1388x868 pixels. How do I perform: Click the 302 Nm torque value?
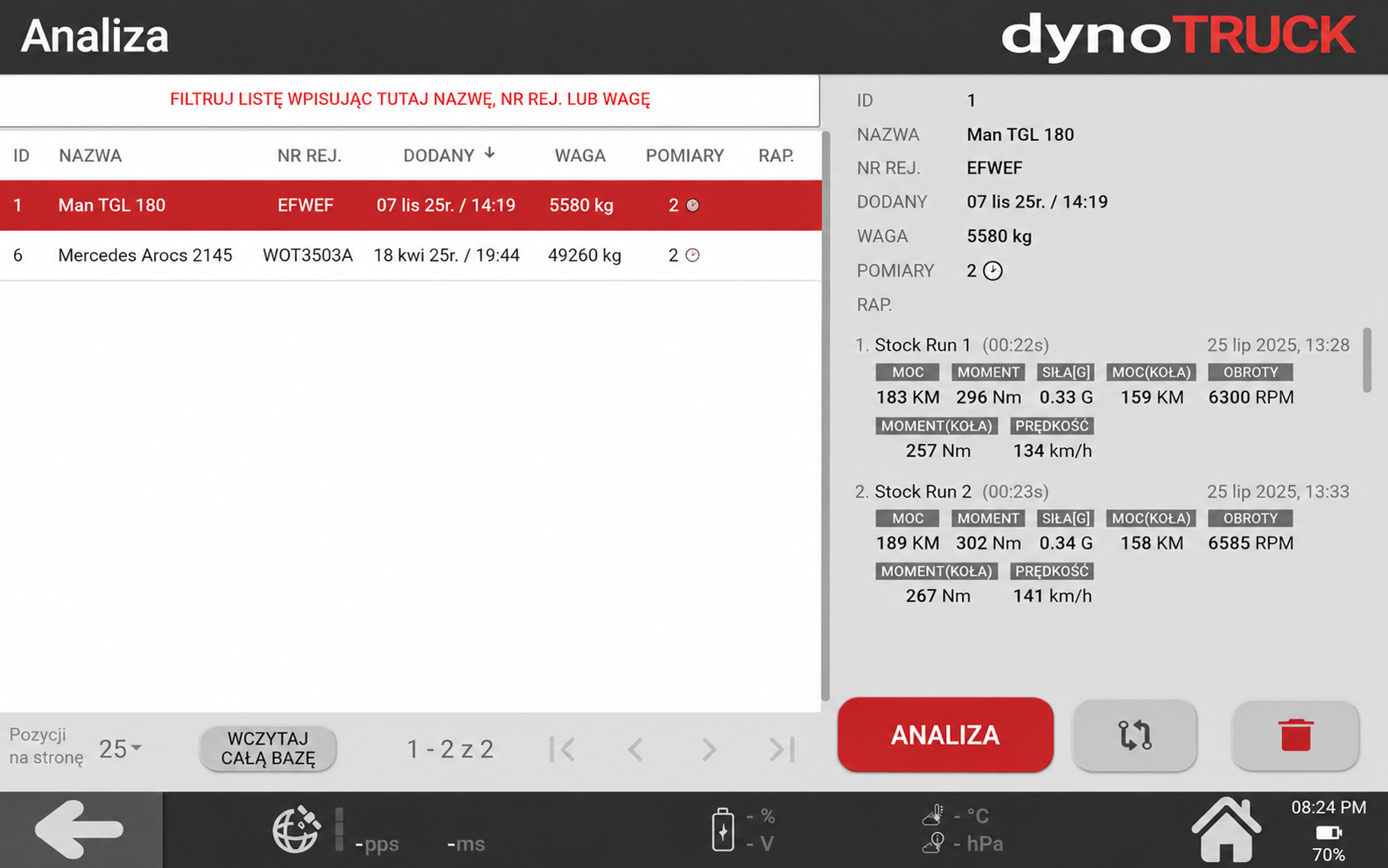(x=988, y=543)
